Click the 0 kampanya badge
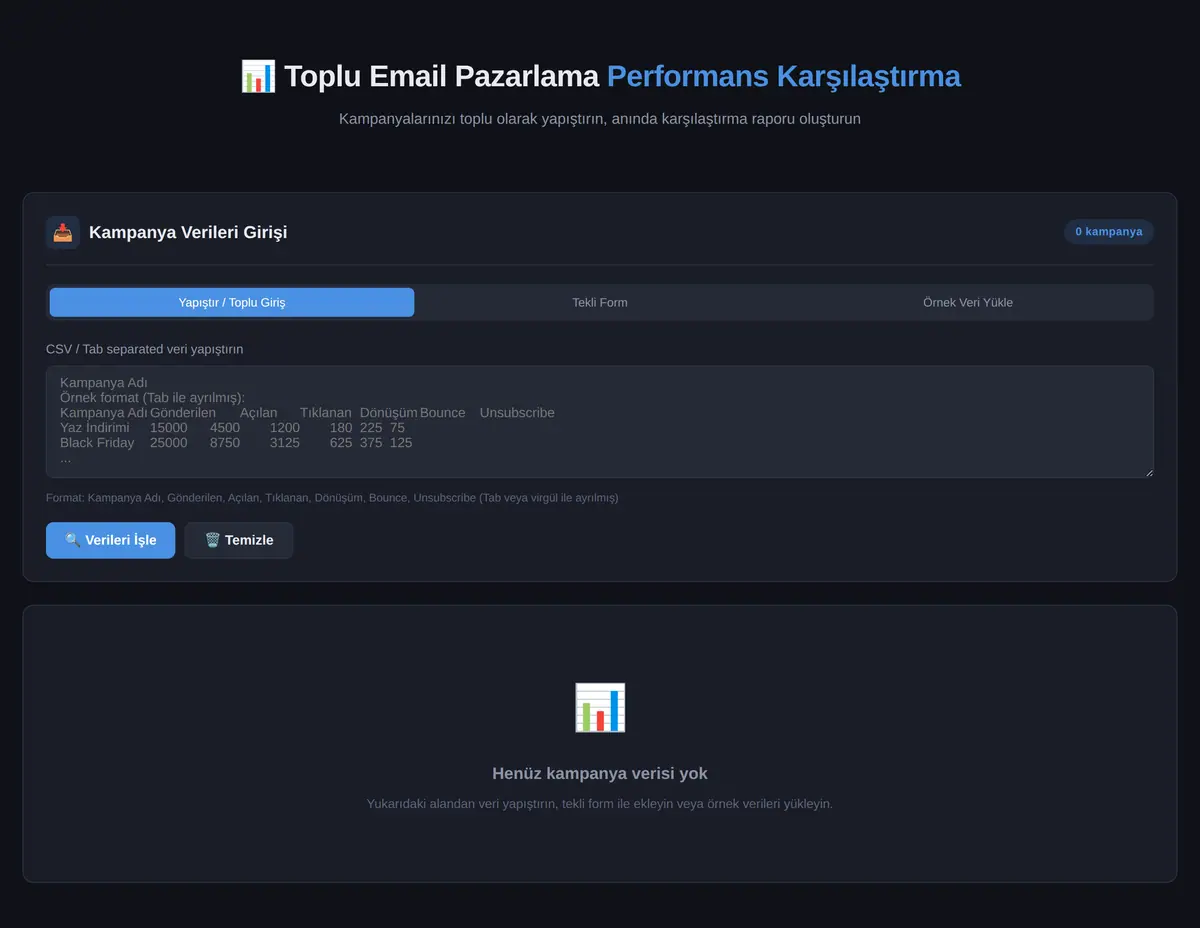The width and height of the screenshot is (1200, 928). 1109,232
